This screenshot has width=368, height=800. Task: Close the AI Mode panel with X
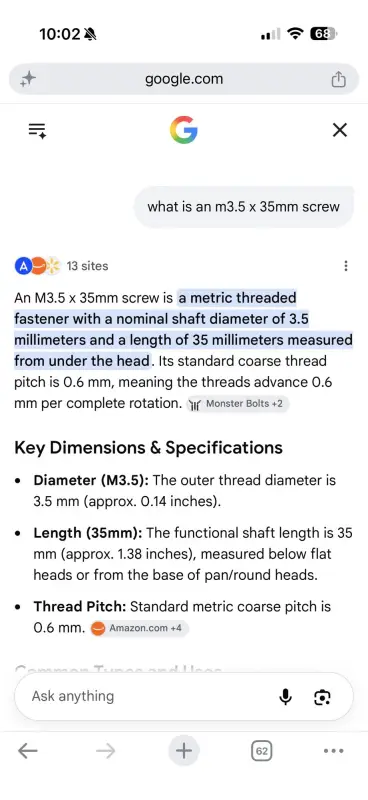tap(339, 130)
